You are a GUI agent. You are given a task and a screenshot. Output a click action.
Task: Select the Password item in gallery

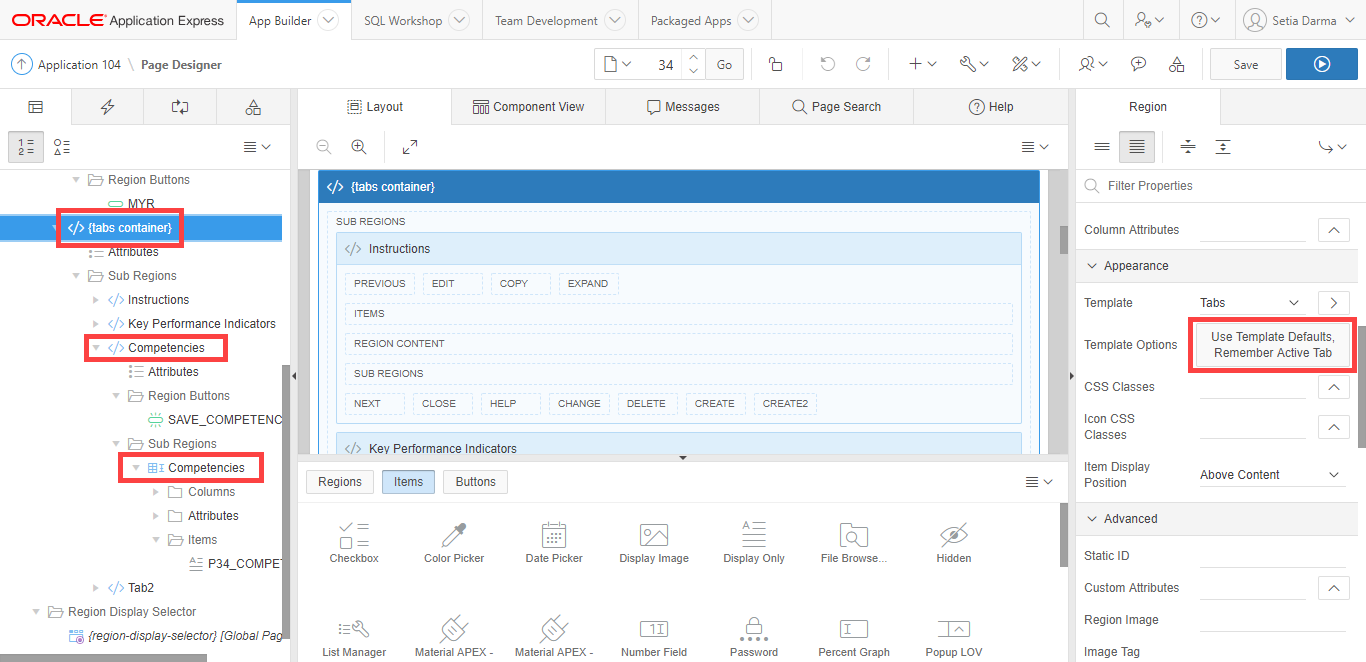754,637
